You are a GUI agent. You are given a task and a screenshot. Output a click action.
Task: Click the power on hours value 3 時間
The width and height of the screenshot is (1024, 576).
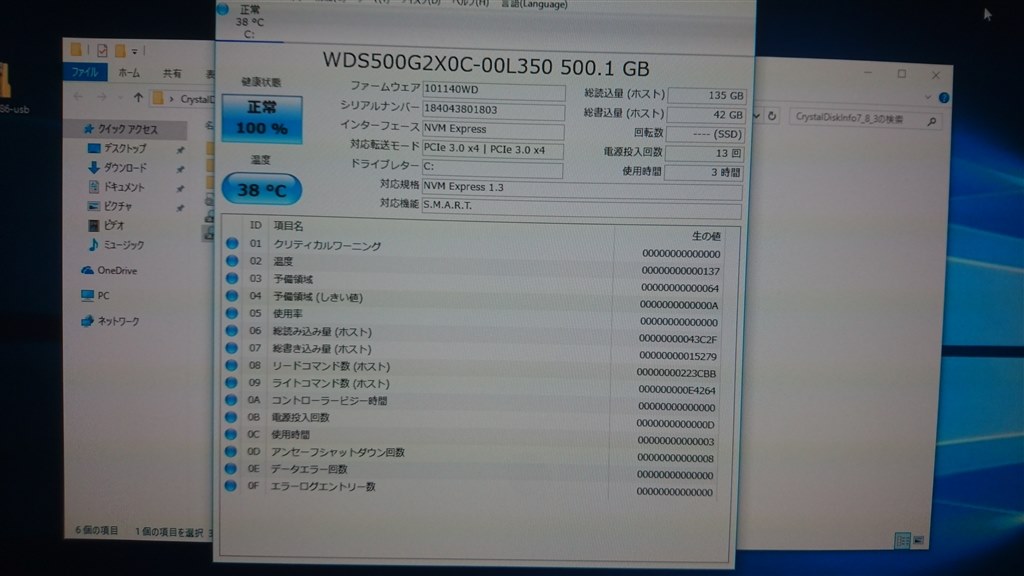coord(704,172)
